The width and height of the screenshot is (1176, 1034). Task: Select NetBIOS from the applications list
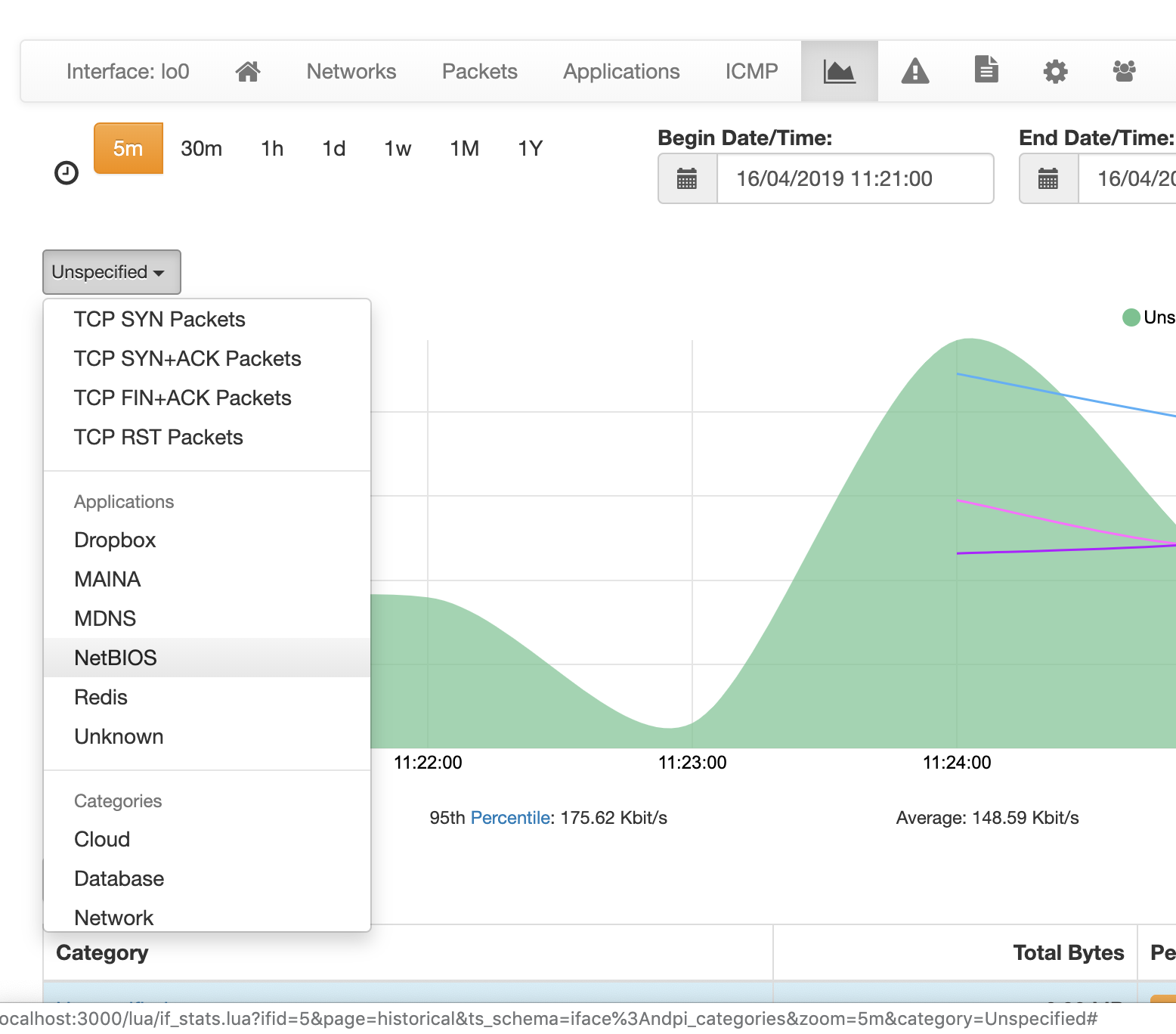[x=115, y=657]
